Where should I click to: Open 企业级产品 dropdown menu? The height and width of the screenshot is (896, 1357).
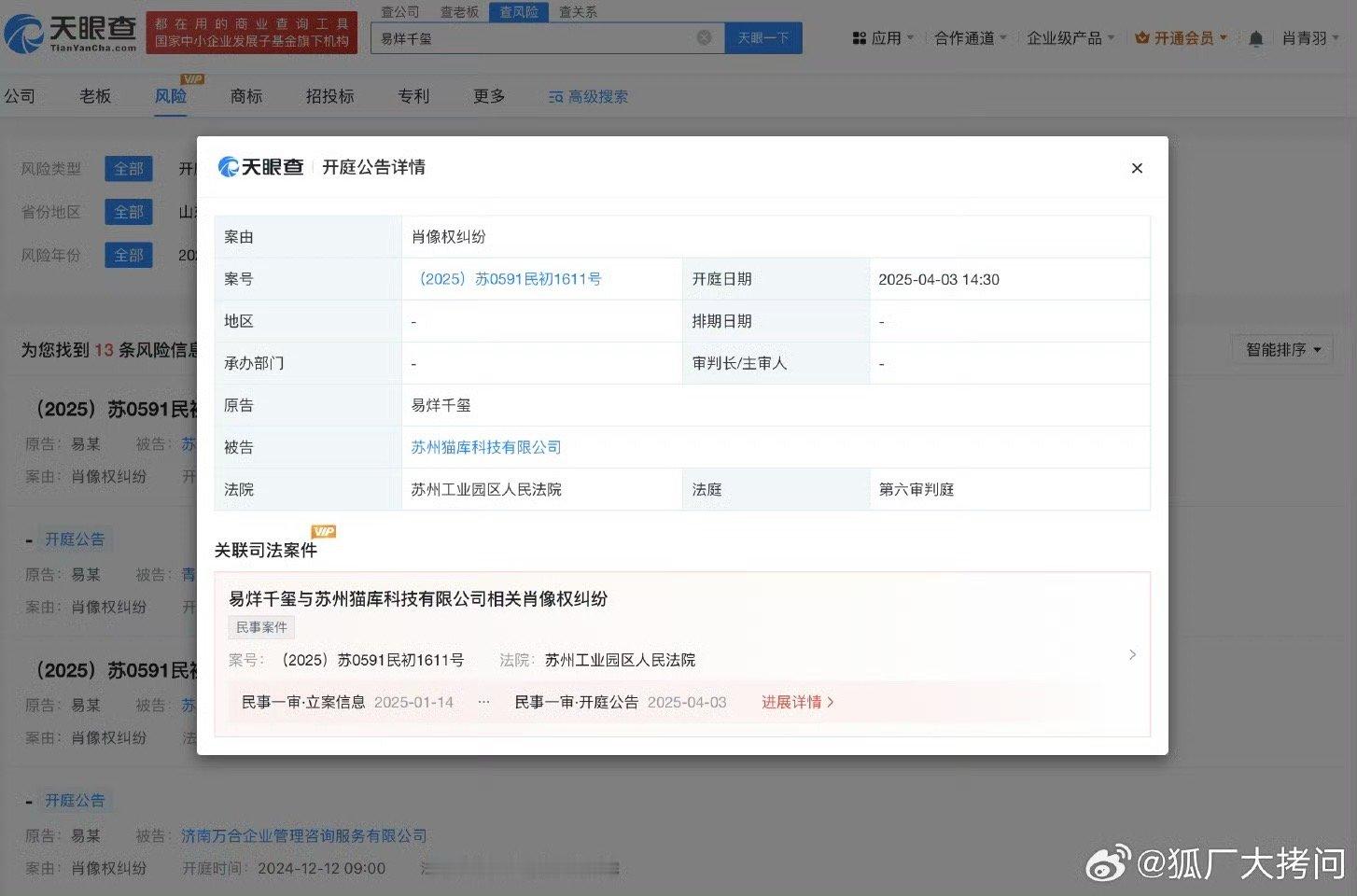click(x=1070, y=38)
